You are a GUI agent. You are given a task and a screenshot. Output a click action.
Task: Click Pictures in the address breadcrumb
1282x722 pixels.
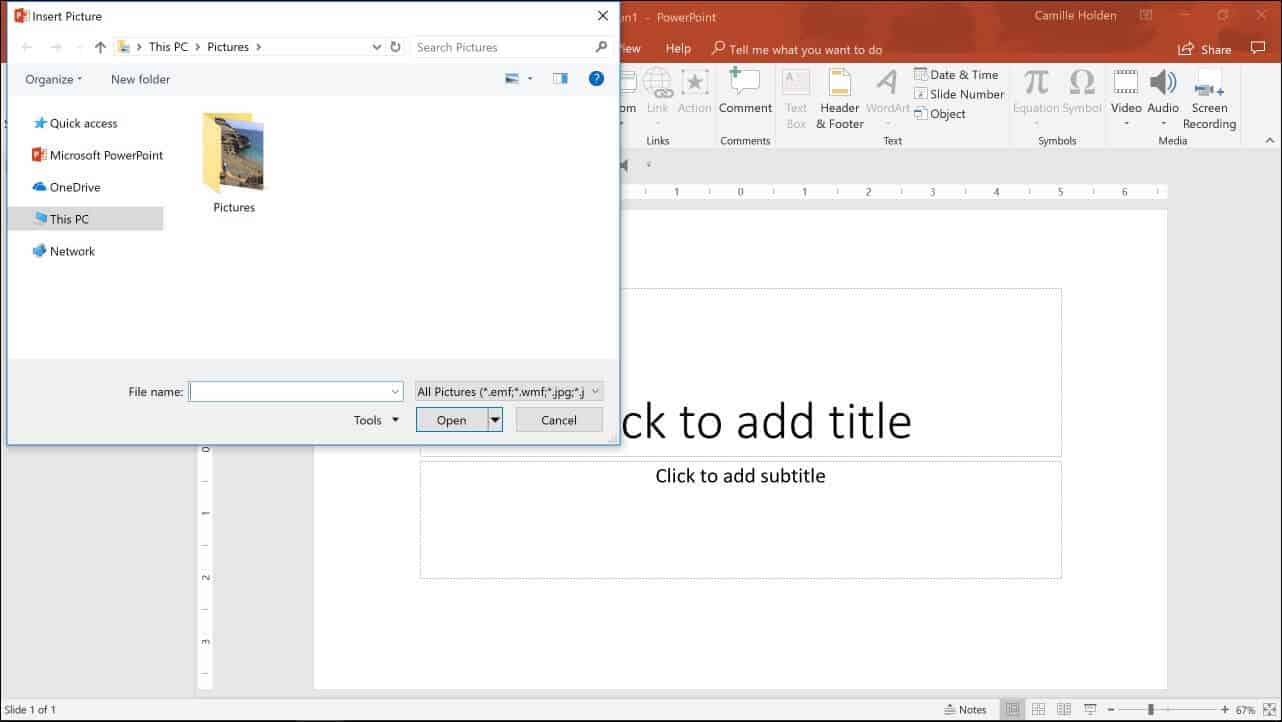[228, 47]
